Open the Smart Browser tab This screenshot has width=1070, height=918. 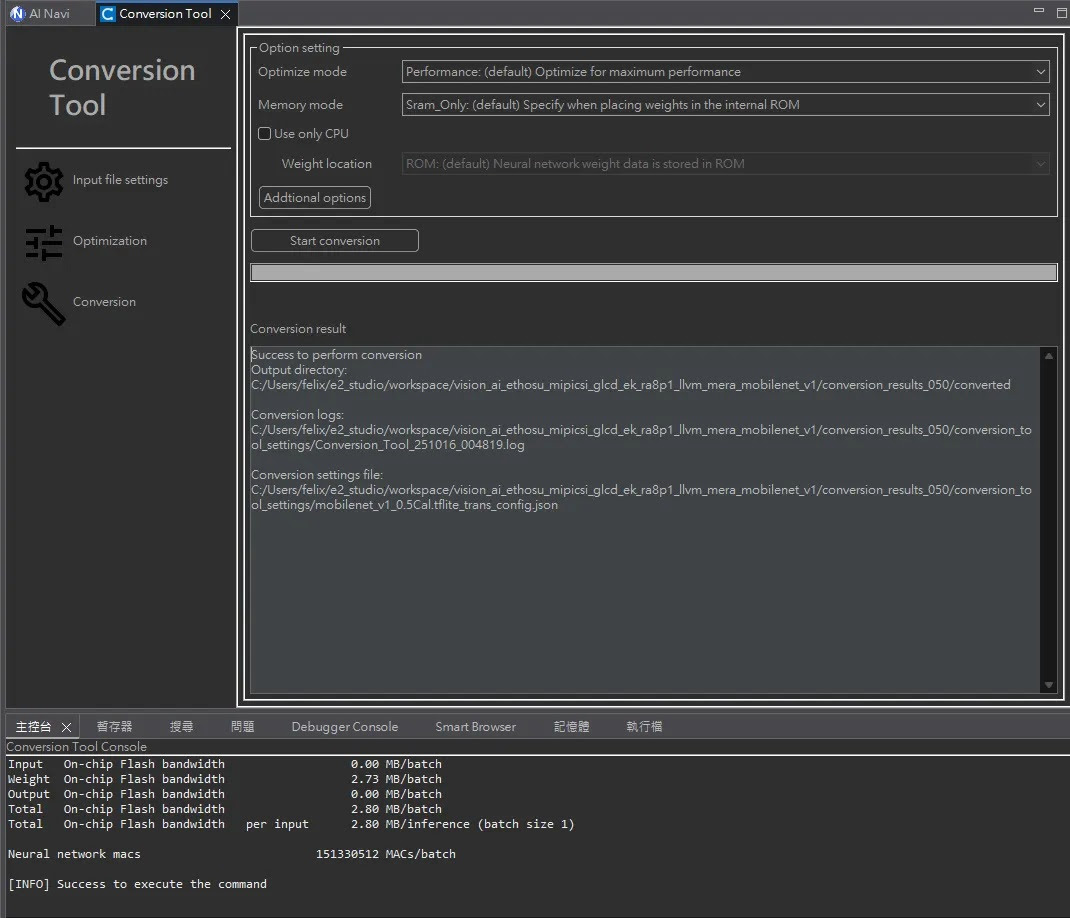475,727
